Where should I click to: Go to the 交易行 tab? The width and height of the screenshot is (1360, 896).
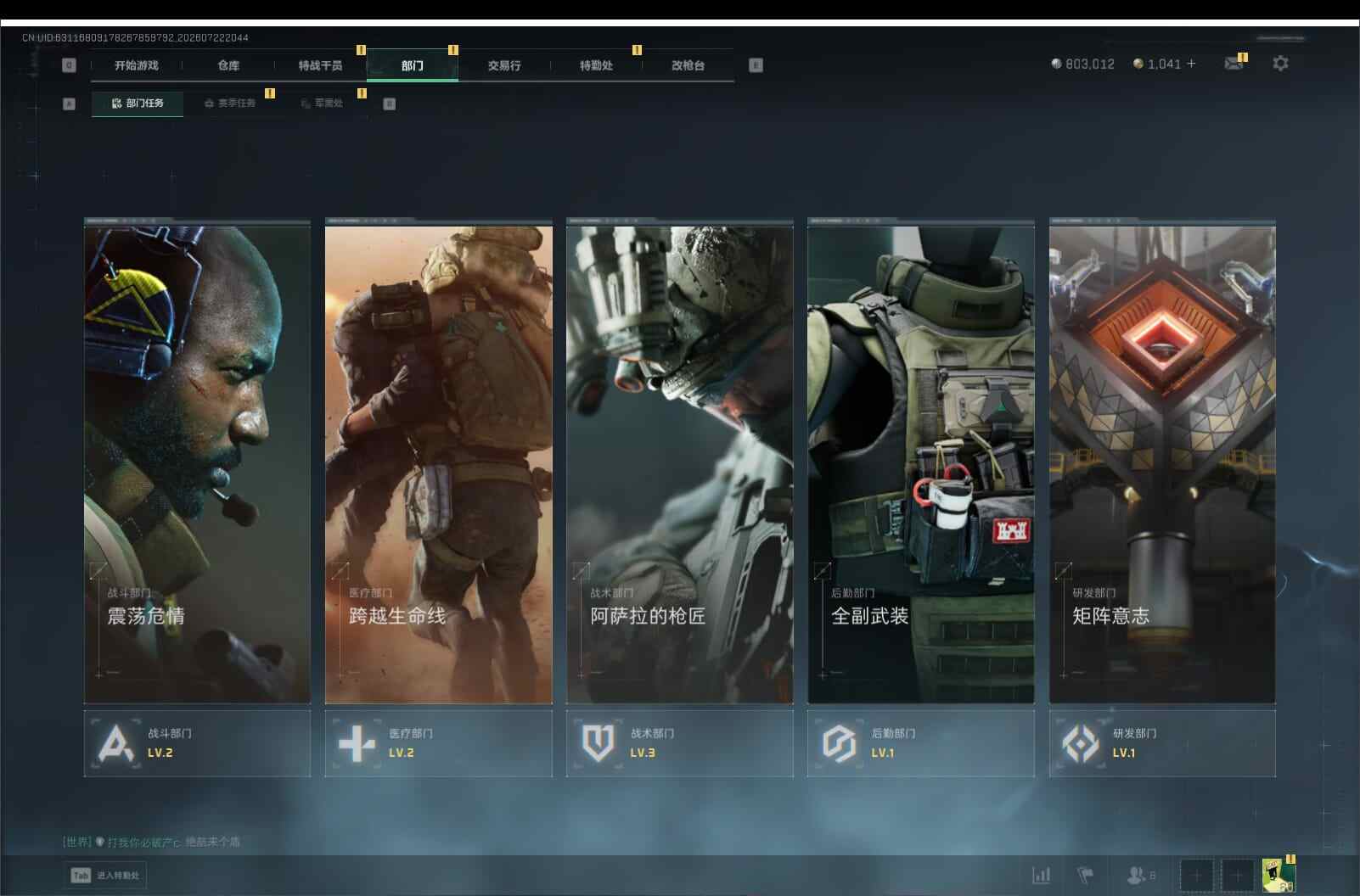[x=504, y=65]
